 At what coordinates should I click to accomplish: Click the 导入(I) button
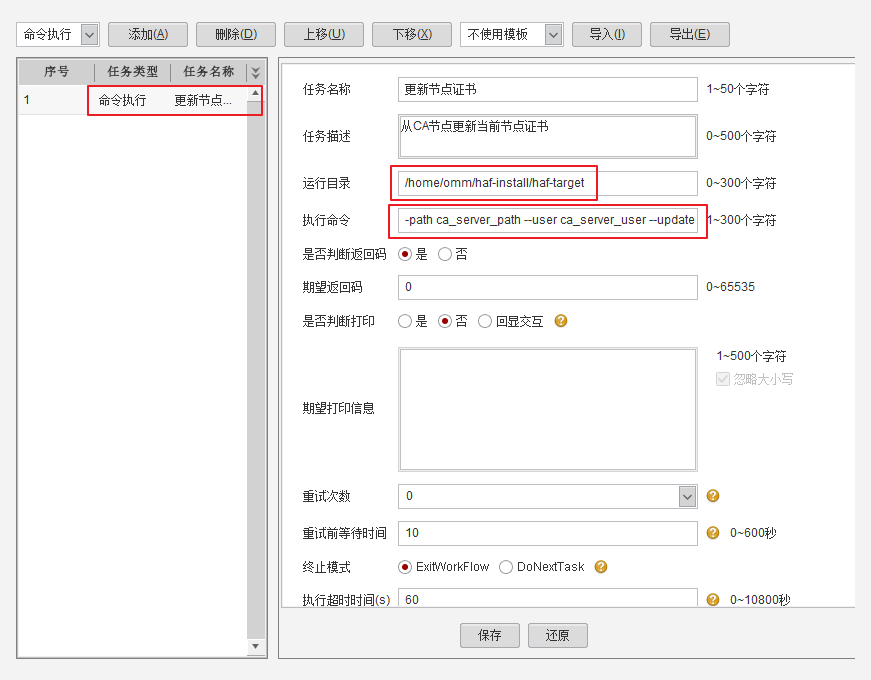pyautogui.click(x=607, y=34)
